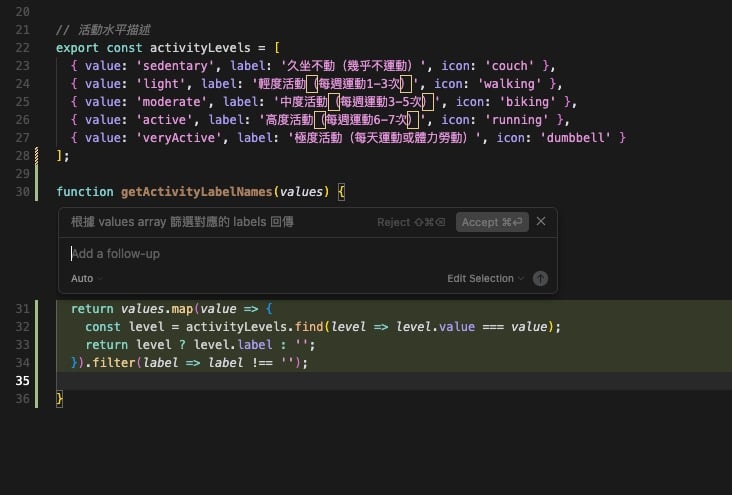Click the Accept button in the inline prompt
Image resolution: width=732 pixels, height=495 pixels.
490,222
